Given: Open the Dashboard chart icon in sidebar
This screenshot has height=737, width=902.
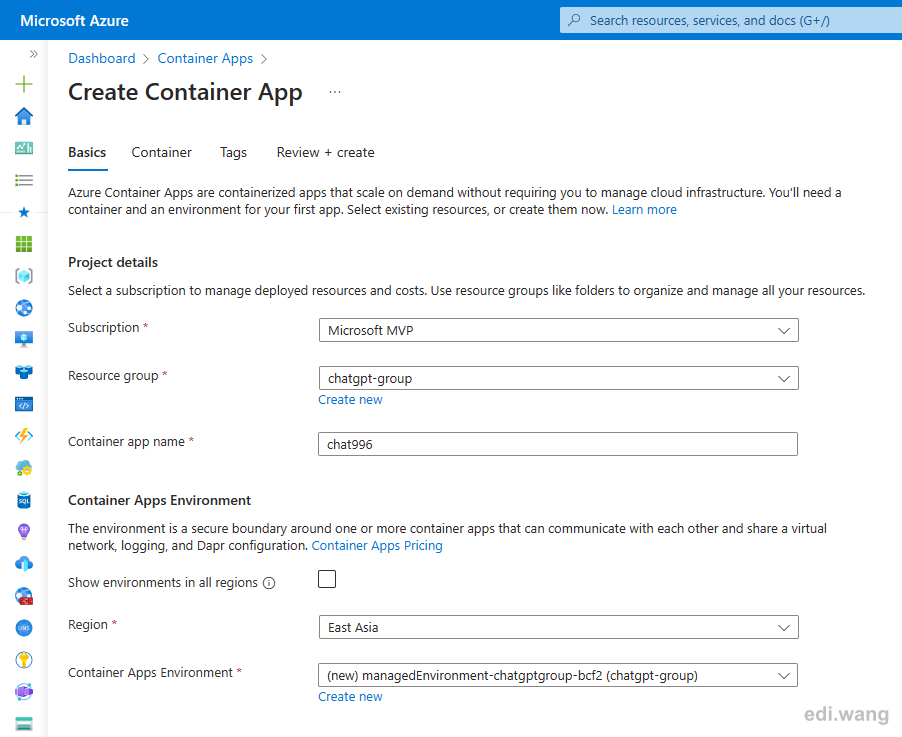Looking at the screenshot, I should (24, 148).
